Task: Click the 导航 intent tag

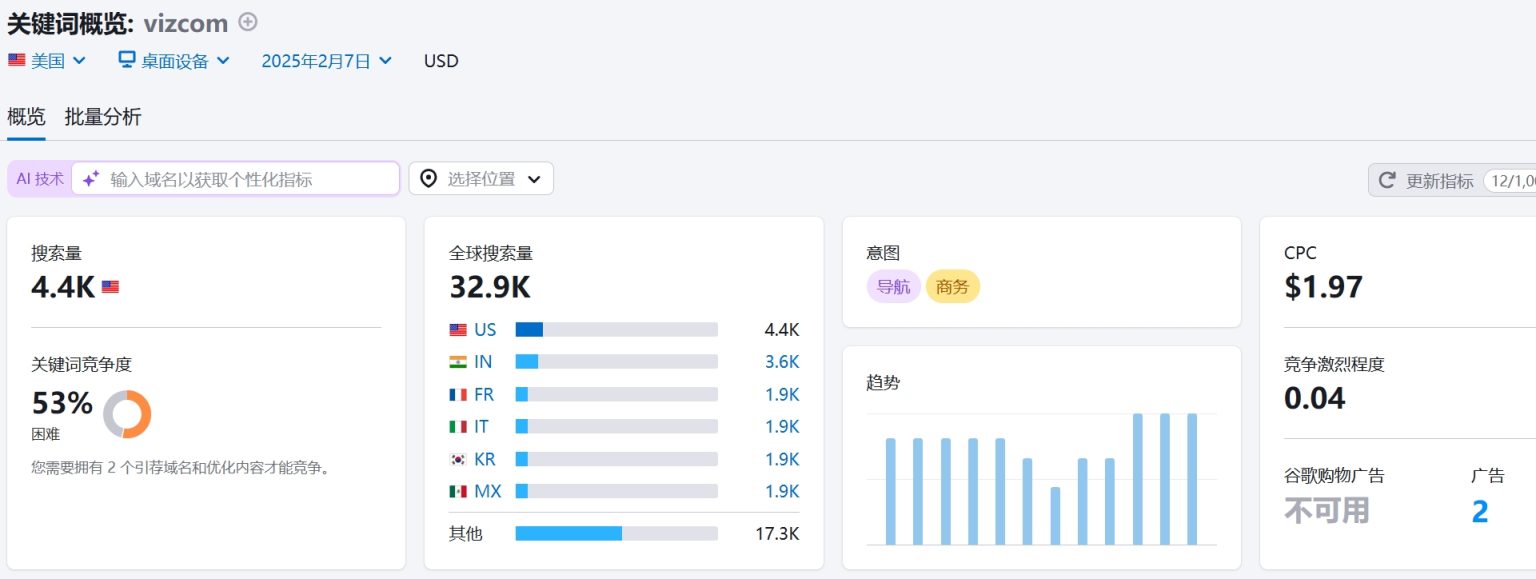Action: (893, 287)
